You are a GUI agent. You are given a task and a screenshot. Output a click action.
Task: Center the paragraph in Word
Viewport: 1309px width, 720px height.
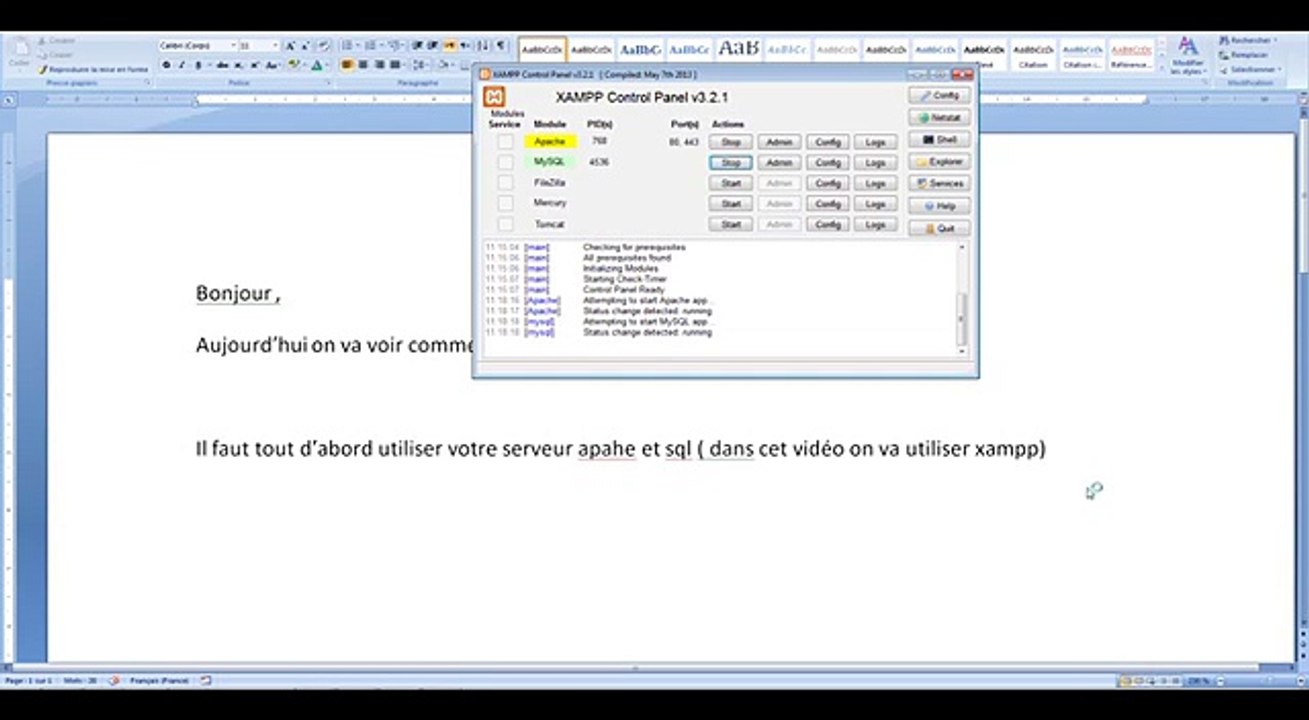(361, 65)
